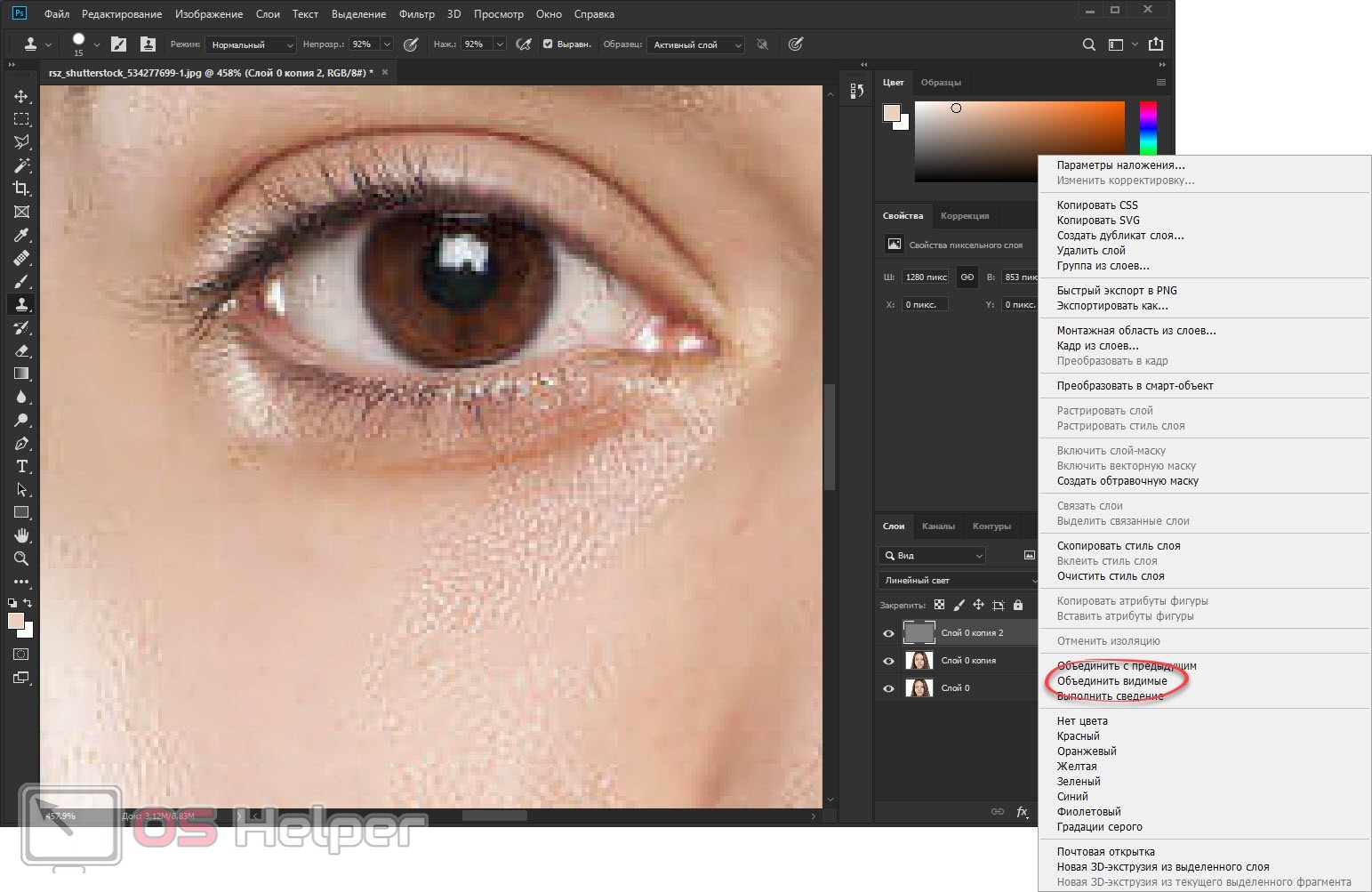The image size is (1372, 892).
Task: Choose Создать дубликат слоя in context menu
Action: click(1120, 236)
